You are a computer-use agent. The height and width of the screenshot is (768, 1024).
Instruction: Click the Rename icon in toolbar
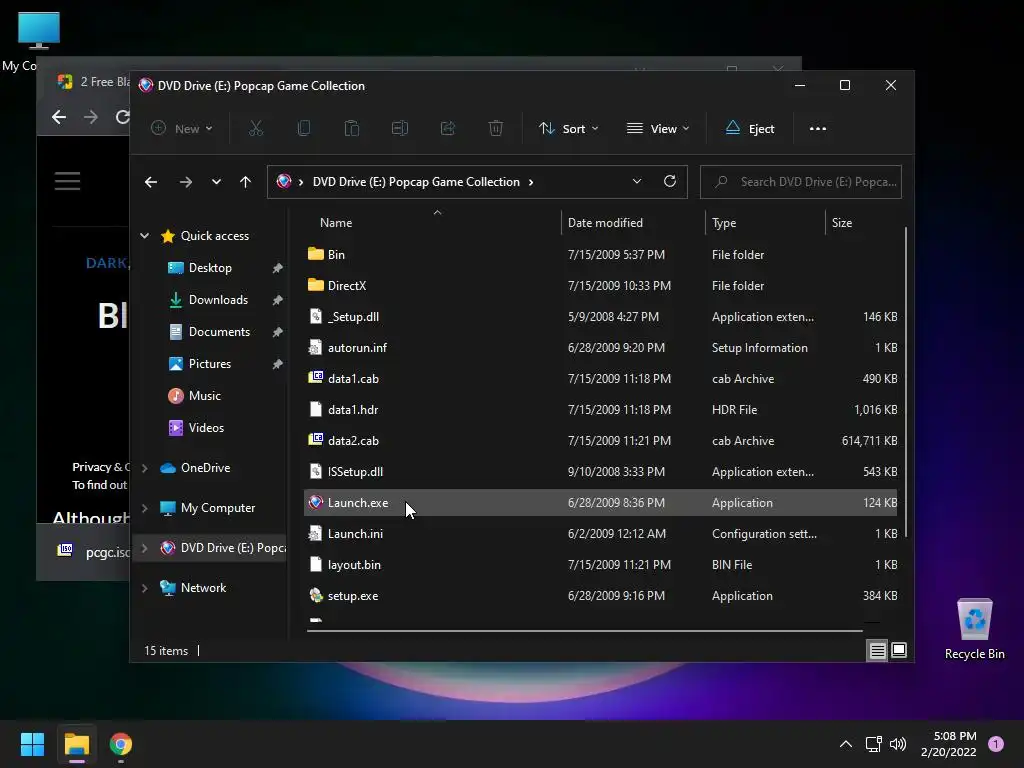[x=400, y=129]
